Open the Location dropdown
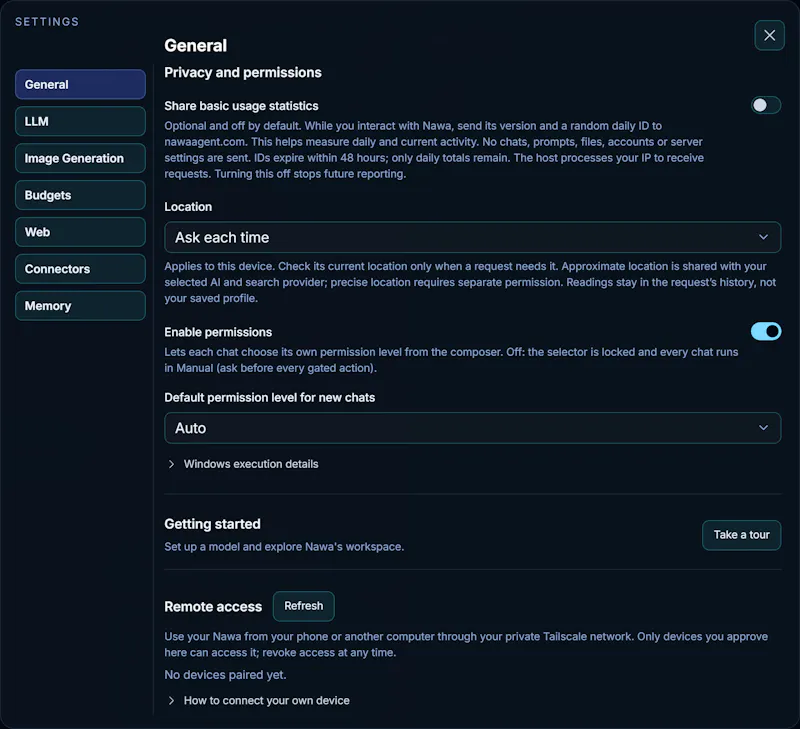The image size is (800, 729). 472,237
